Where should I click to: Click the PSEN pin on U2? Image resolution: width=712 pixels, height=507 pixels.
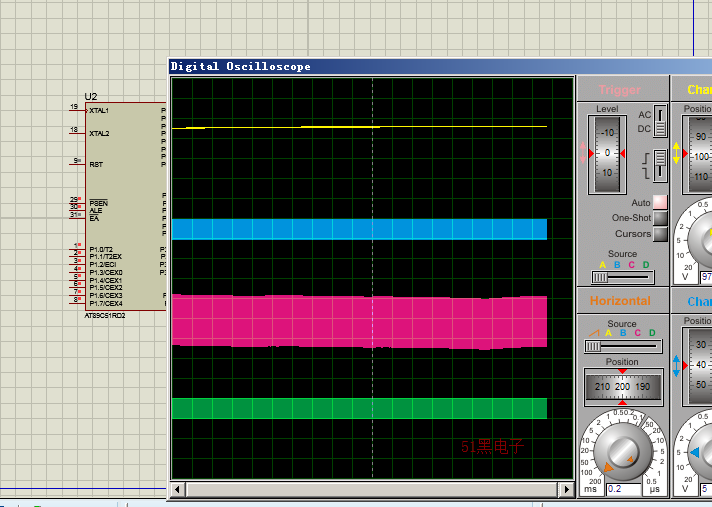pyautogui.click(x=98, y=203)
